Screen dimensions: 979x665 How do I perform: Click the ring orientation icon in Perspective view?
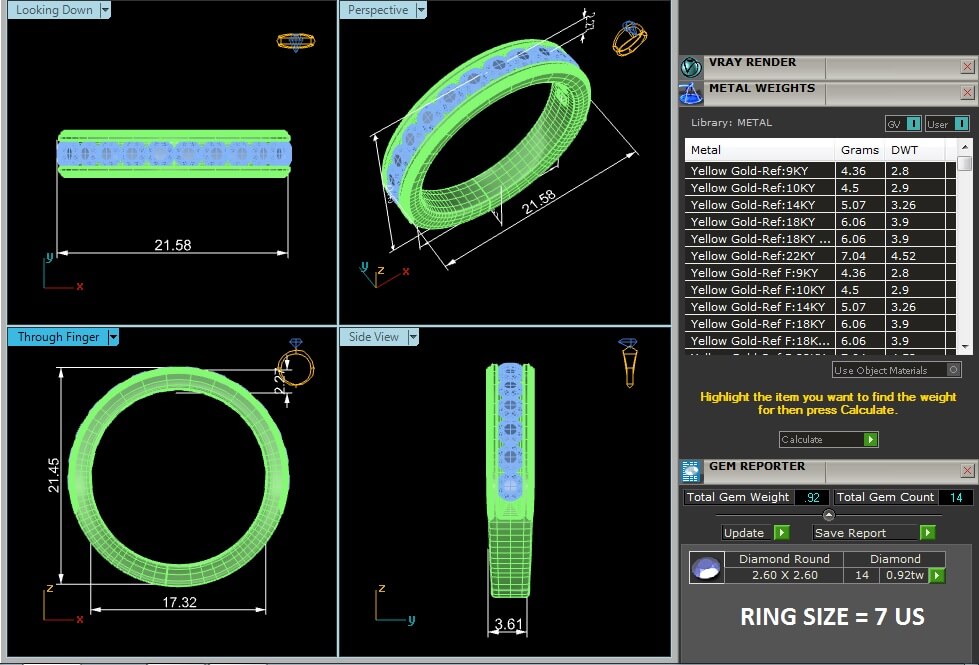pyautogui.click(x=630, y=38)
